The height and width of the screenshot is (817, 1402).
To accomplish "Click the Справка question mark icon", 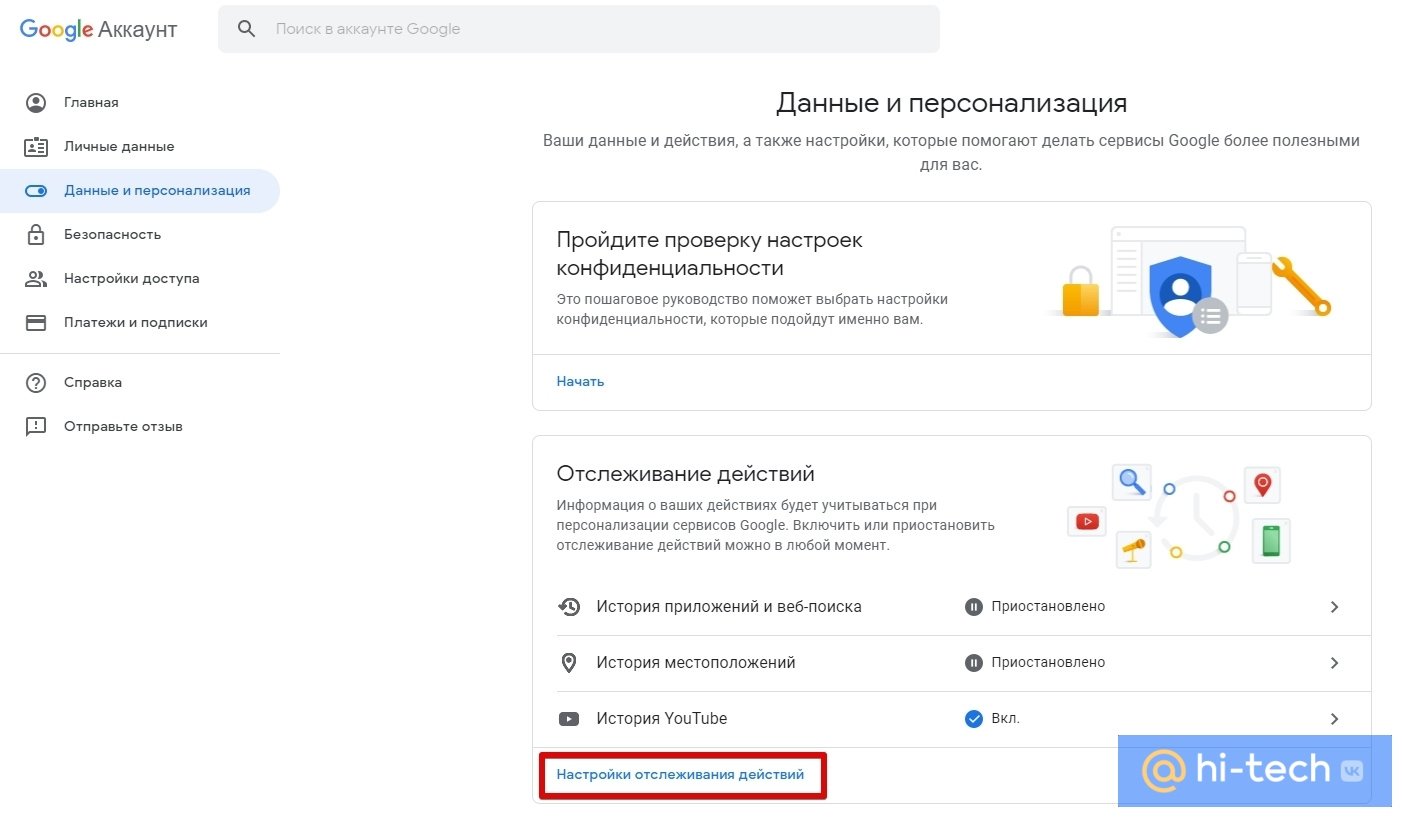I will [36, 383].
